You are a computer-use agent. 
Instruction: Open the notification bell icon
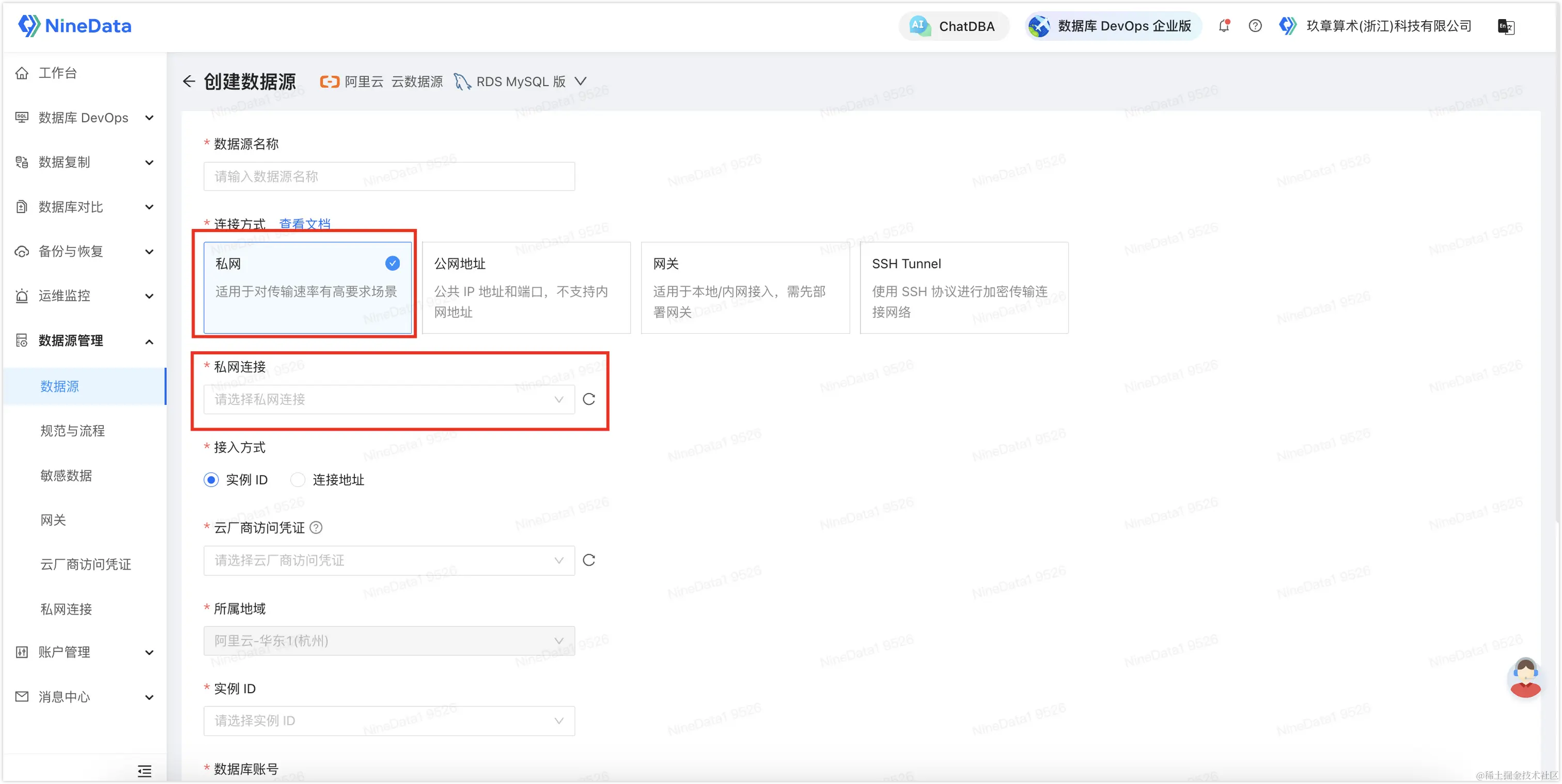(x=1224, y=26)
